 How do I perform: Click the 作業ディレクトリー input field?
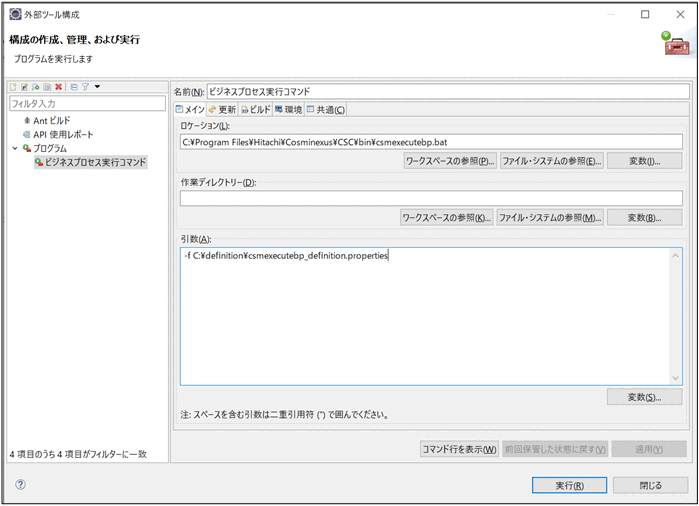(431, 198)
